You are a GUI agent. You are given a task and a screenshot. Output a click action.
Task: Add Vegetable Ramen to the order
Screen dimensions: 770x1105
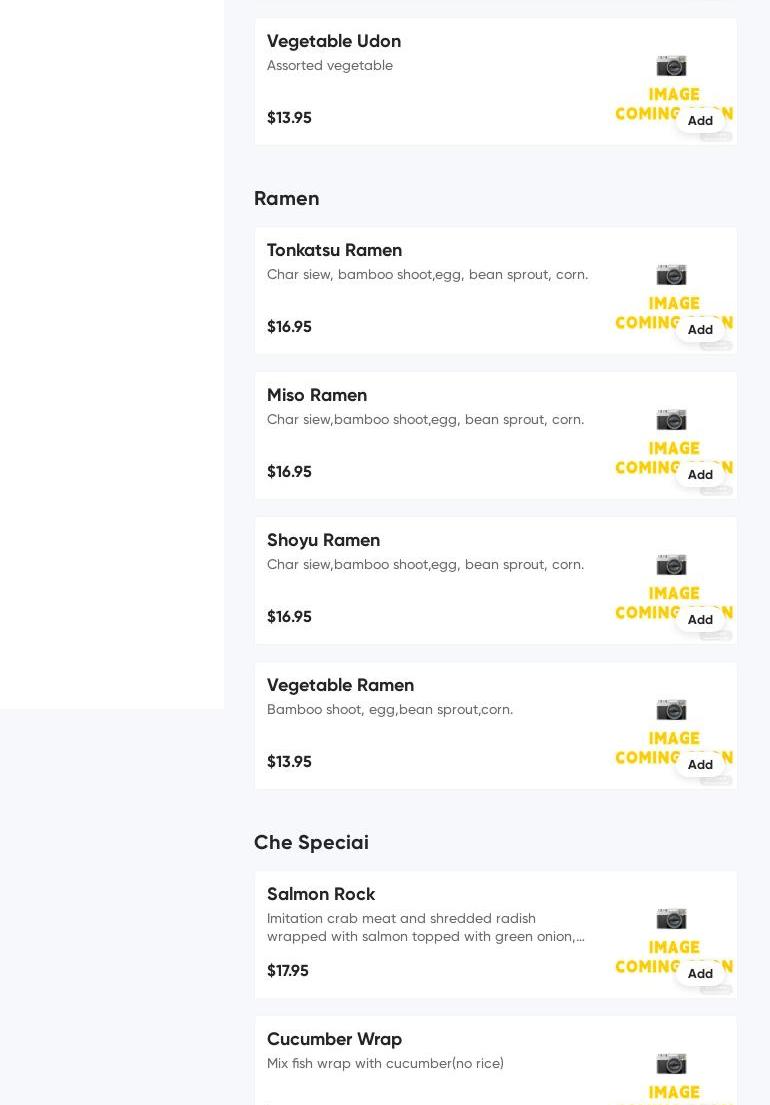[700, 765]
